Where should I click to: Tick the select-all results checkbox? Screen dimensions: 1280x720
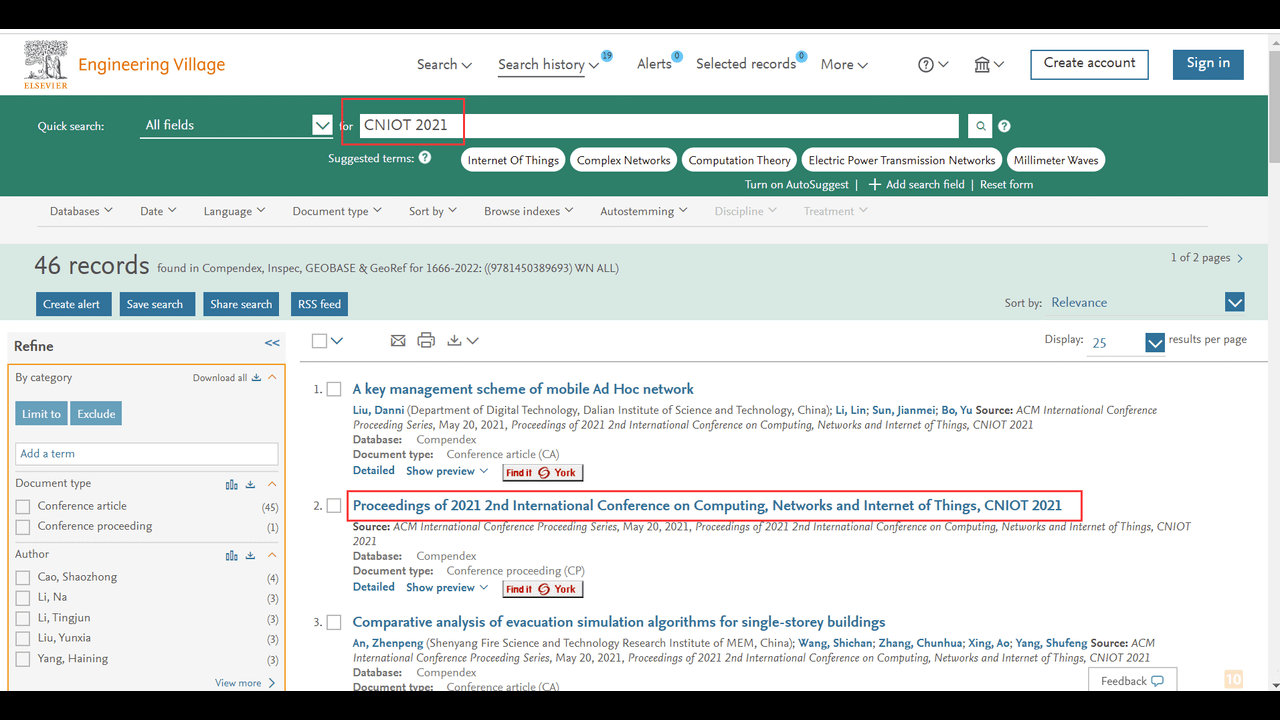pyautogui.click(x=319, y=341)
